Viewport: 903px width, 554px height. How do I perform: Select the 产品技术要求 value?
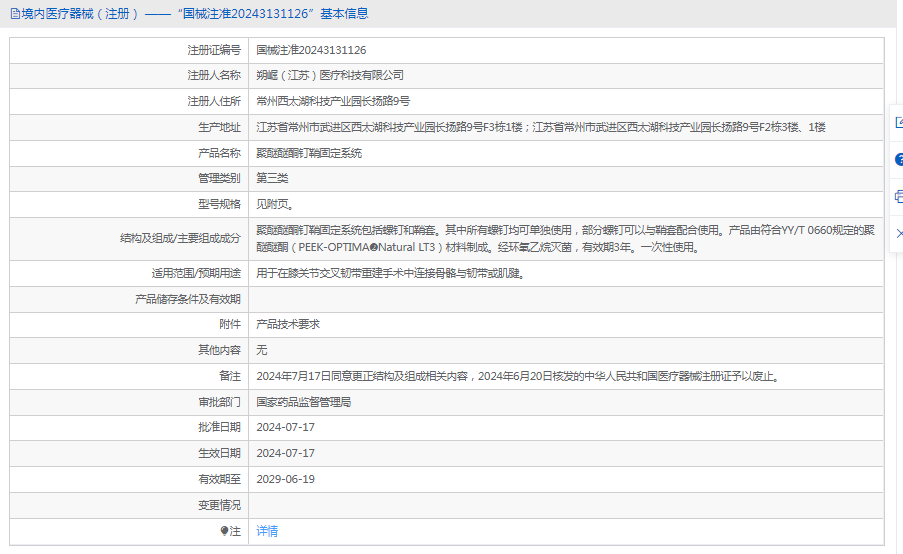288,324
